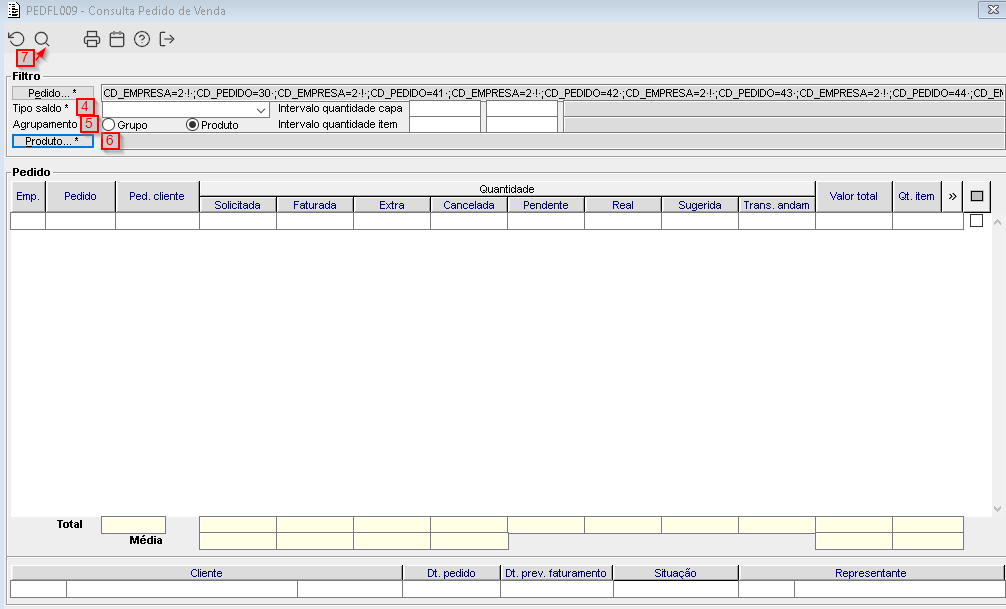The image size is (1006, 609).
Task: Click the undo/reset arrow toolbar icon
Action: [x=17, y=39]
